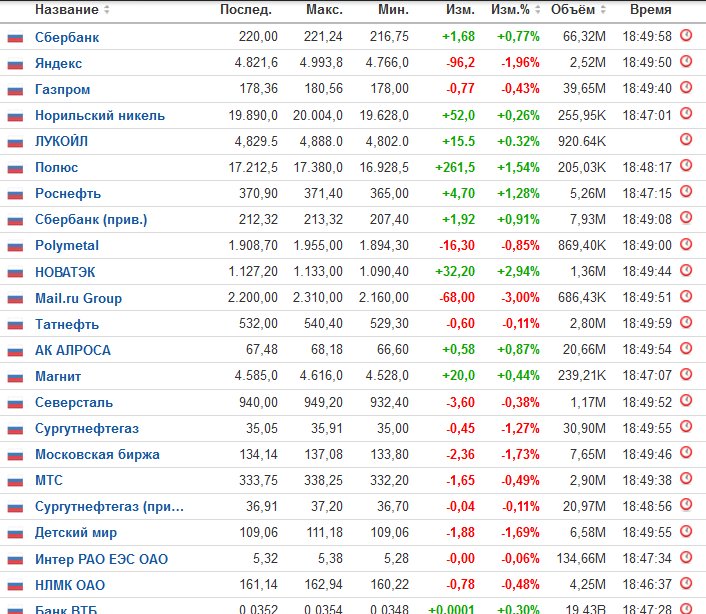The image size is (706, 614).
Task: Click the clock icon in Mail.ru Group row
Action: click(686, 296)
